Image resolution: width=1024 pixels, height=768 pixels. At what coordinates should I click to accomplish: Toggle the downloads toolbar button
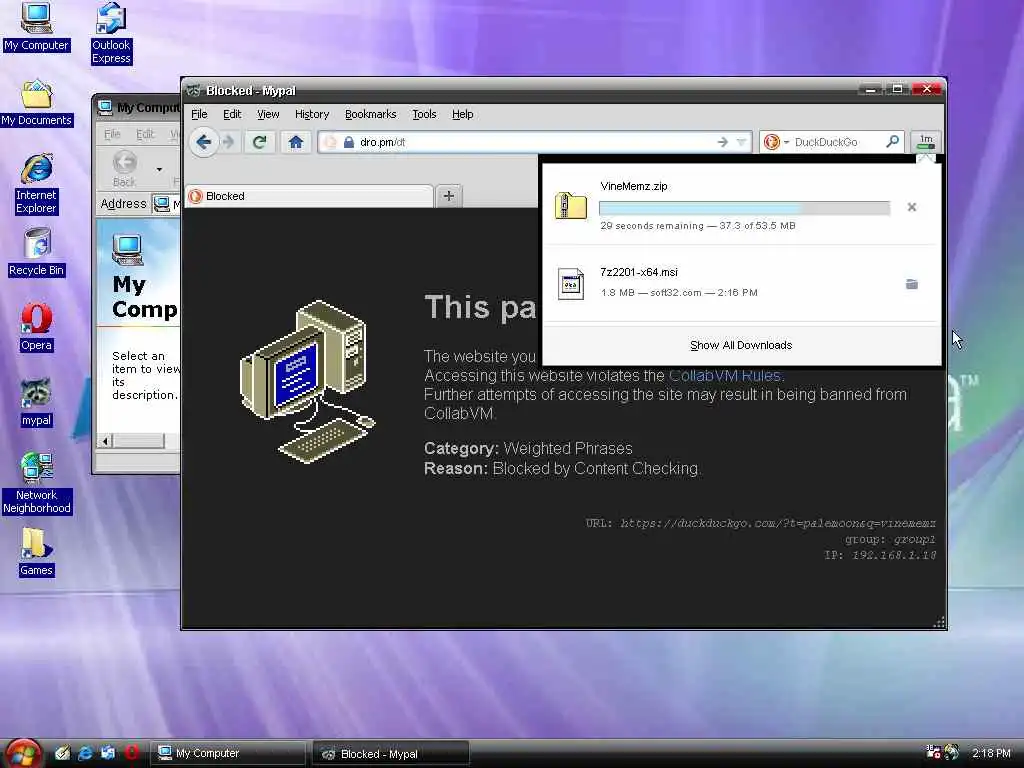[925, 141]
